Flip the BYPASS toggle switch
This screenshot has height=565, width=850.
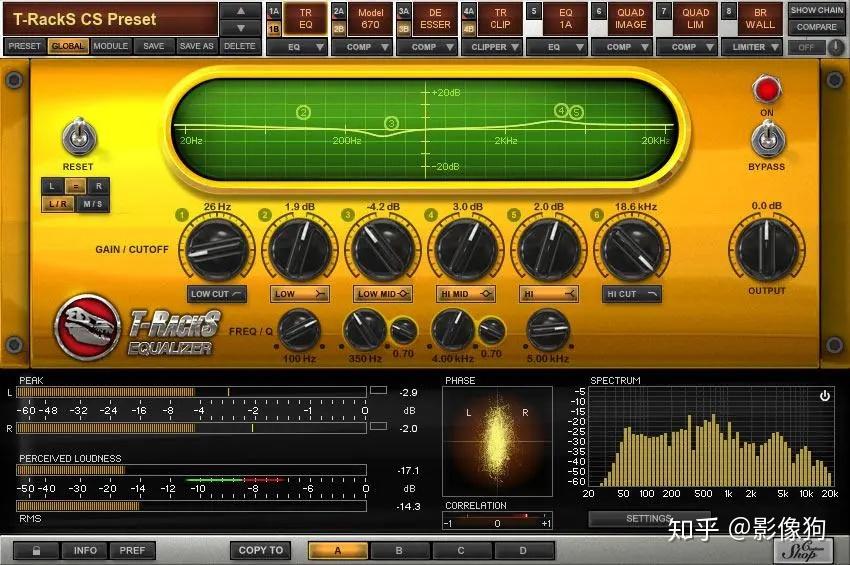[767, 138]
